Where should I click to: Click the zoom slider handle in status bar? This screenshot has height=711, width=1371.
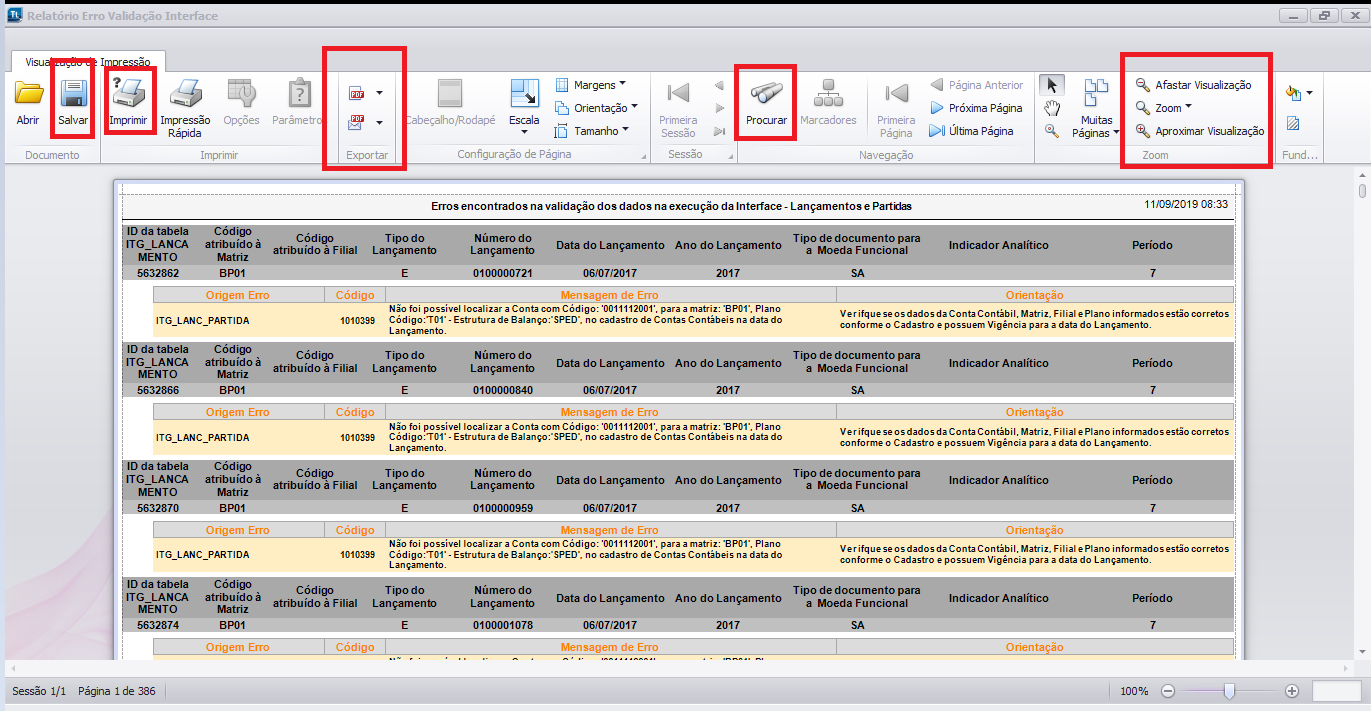pyautogui.click(x=1229, y=691)
